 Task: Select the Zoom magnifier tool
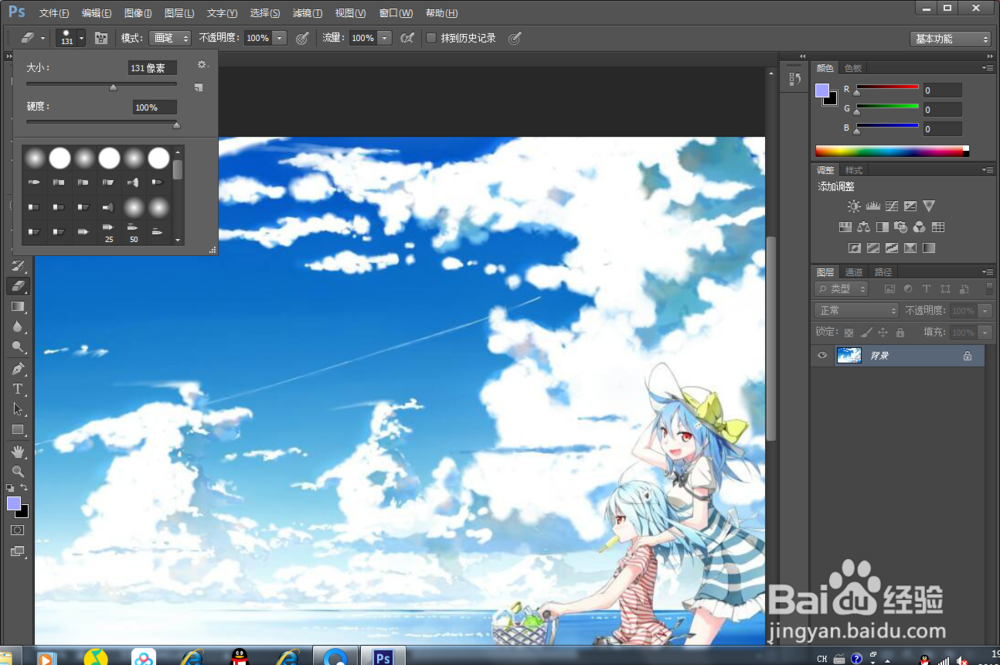18,472
